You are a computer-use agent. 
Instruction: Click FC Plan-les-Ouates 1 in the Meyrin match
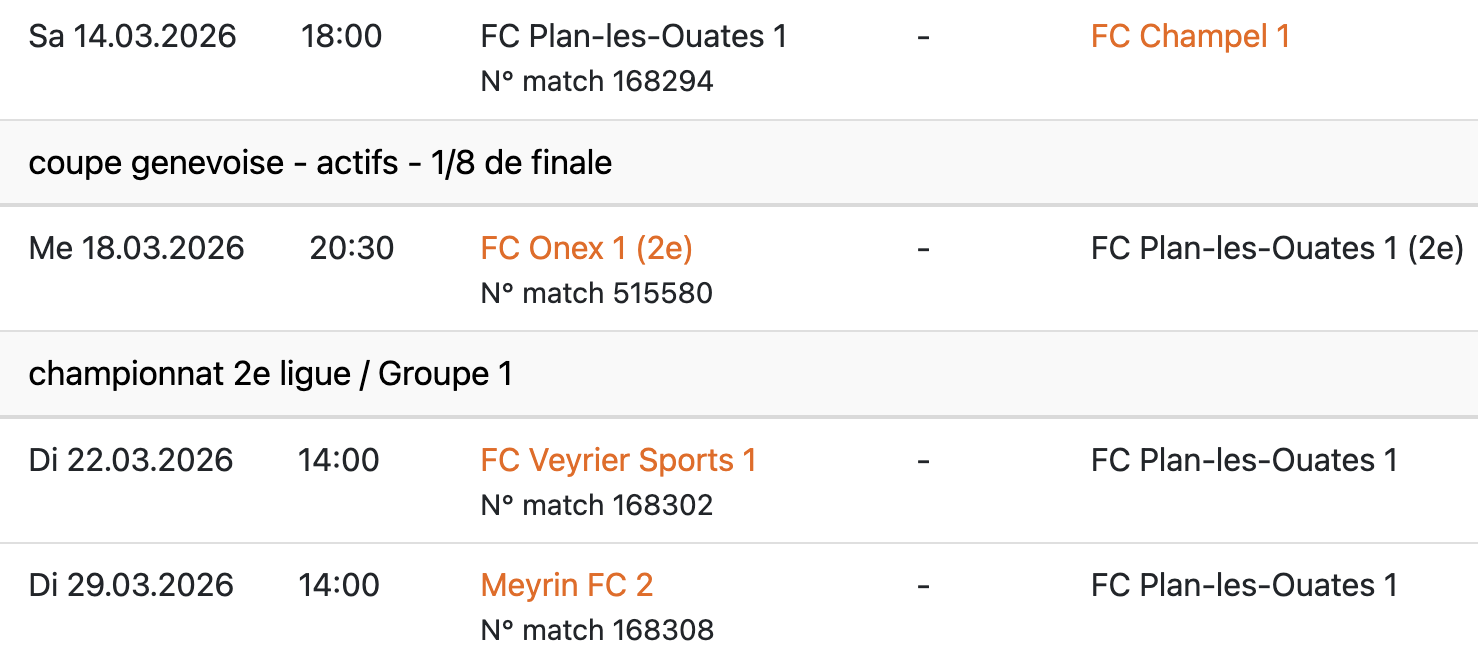click(1244, 585)
